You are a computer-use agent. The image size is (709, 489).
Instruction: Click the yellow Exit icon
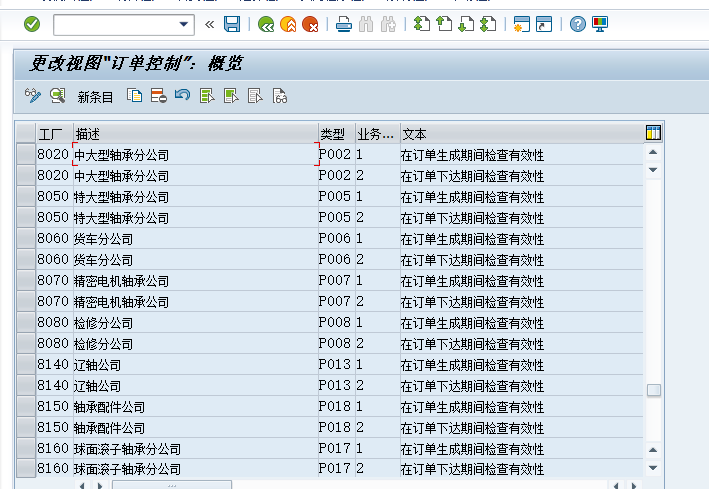click(x=288, y=24)
